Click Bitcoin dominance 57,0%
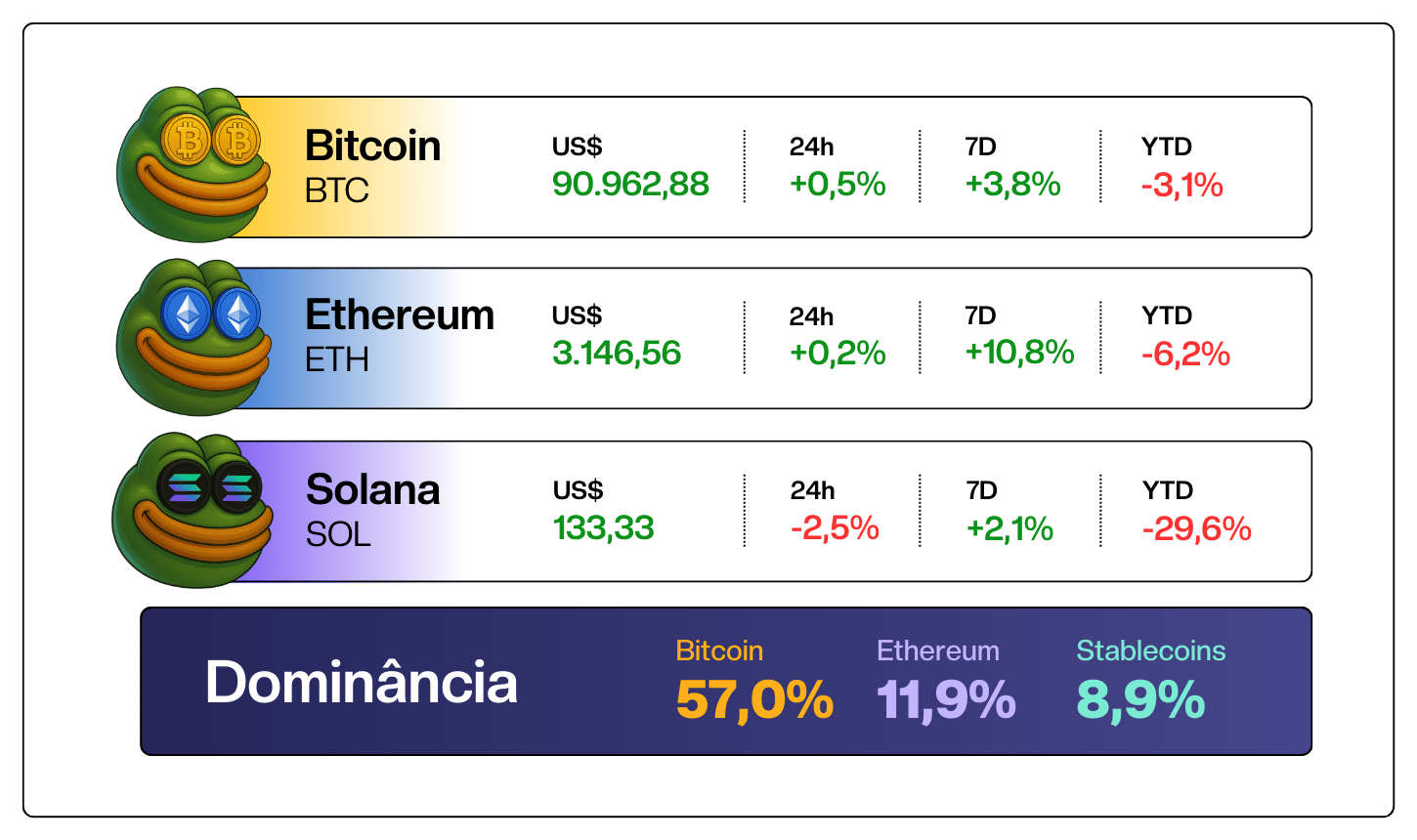The image size is (1417, 840). (754, 701)
